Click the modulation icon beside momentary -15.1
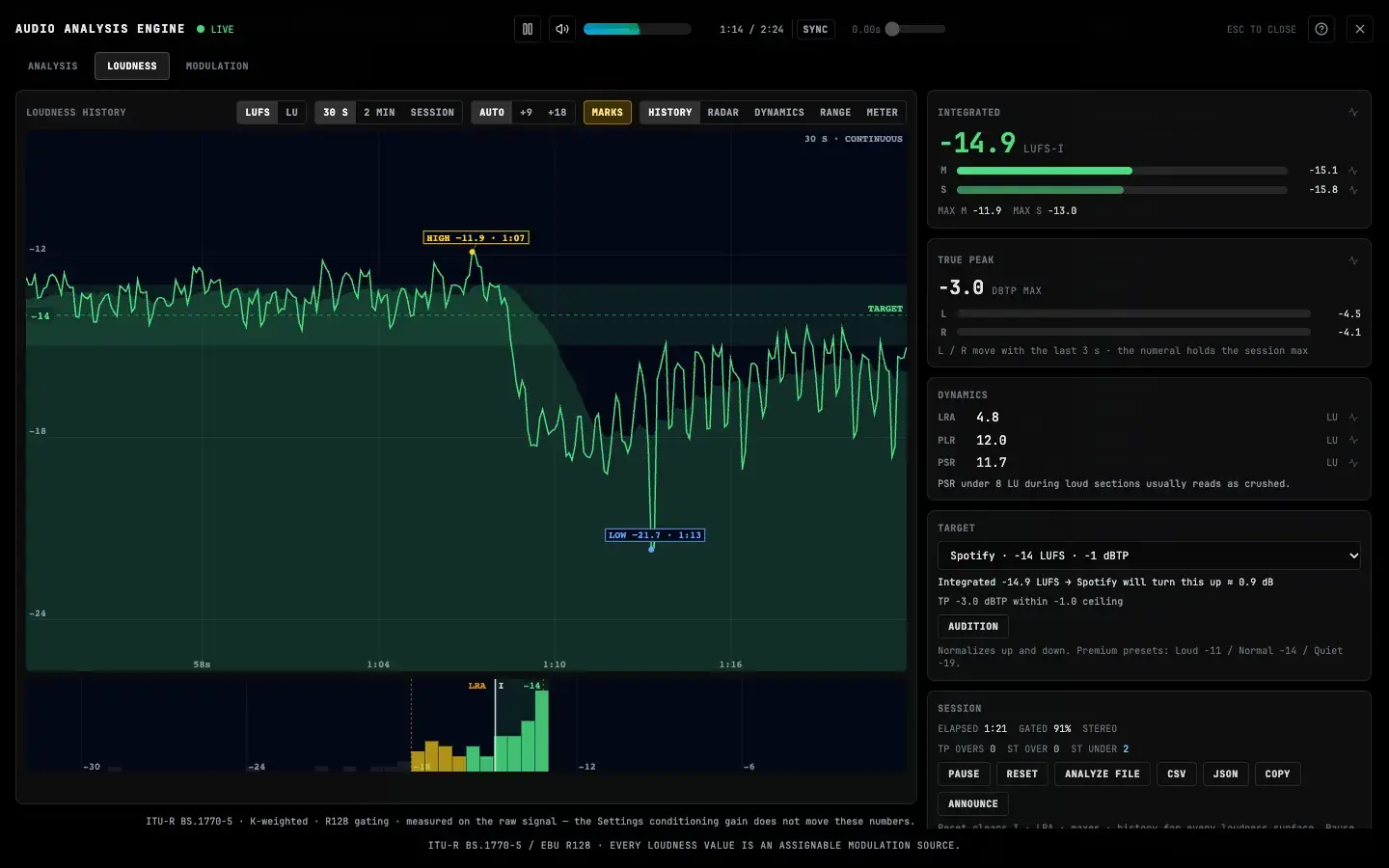This screenshot has width=1389, height=868. click(x=1353, y=171)
